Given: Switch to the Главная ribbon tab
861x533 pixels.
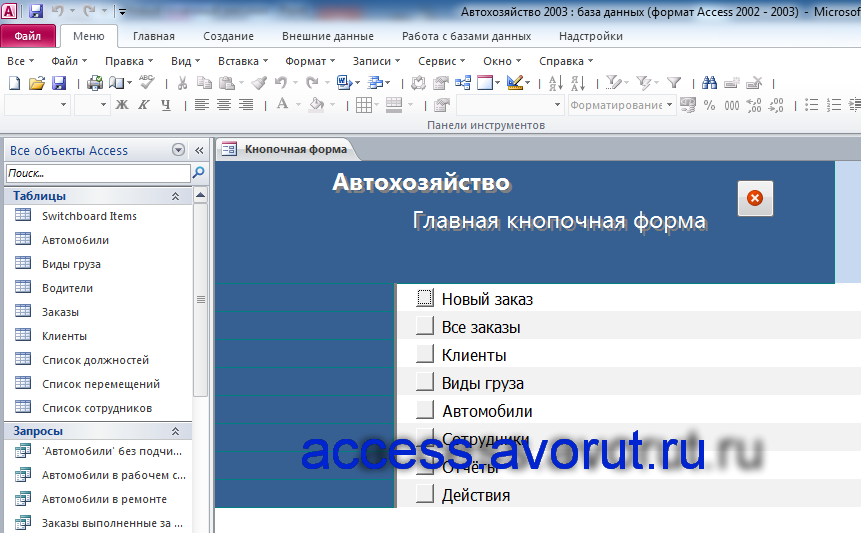Looking at the screenshot, I should 154,36.
